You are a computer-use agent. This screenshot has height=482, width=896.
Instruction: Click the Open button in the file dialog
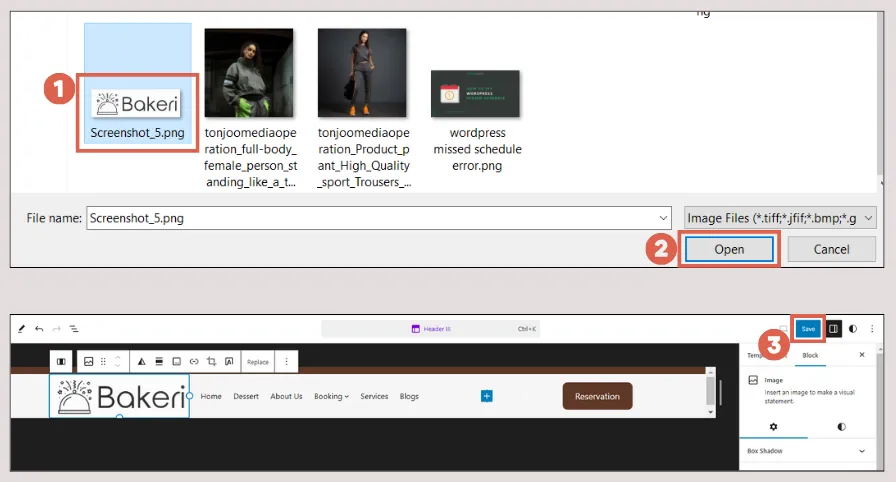(x=729, y=250)
